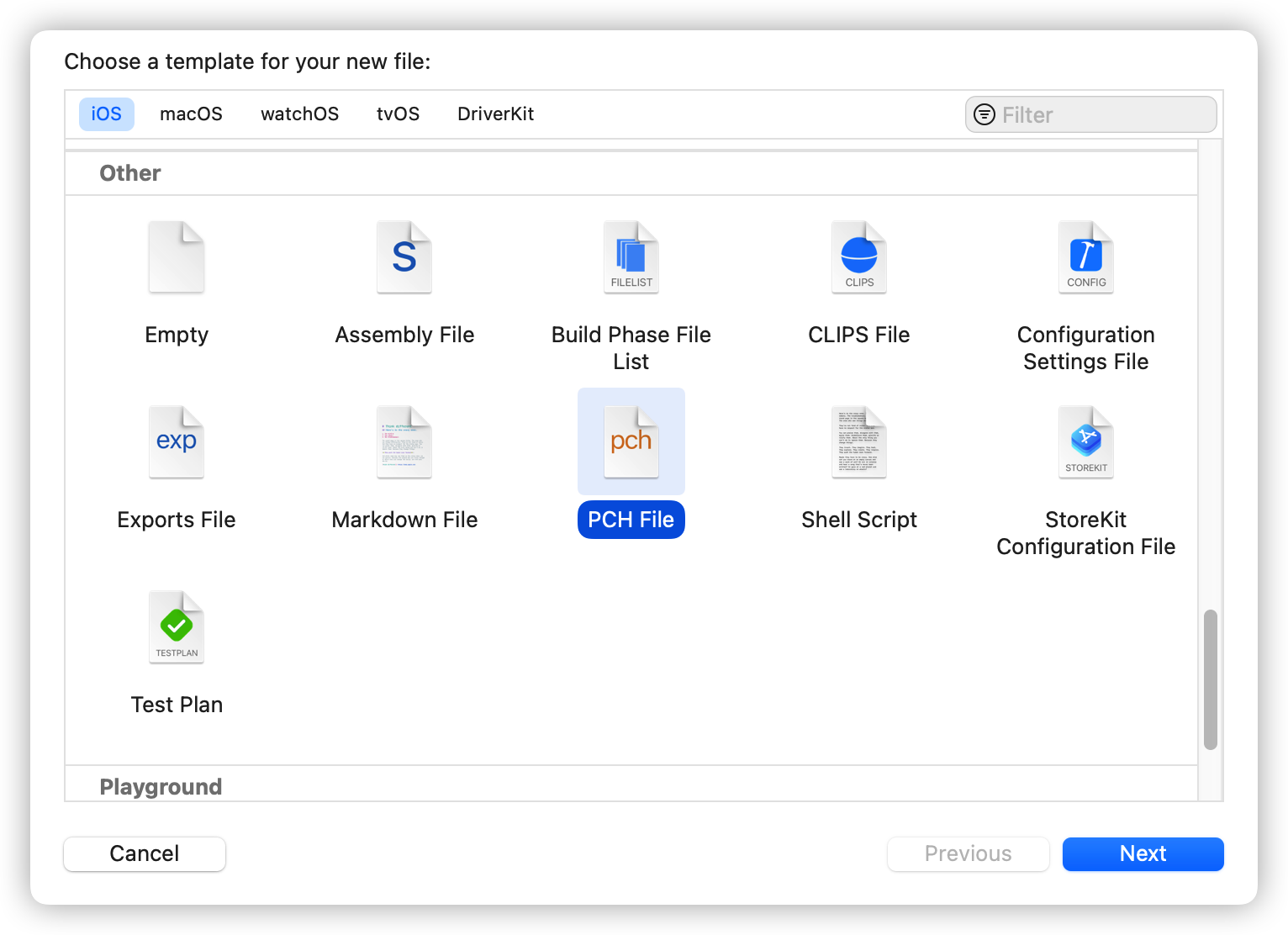Select the Empty file template icon
The width and height of the screenshot is (1288, 935).
click(177, 257)
